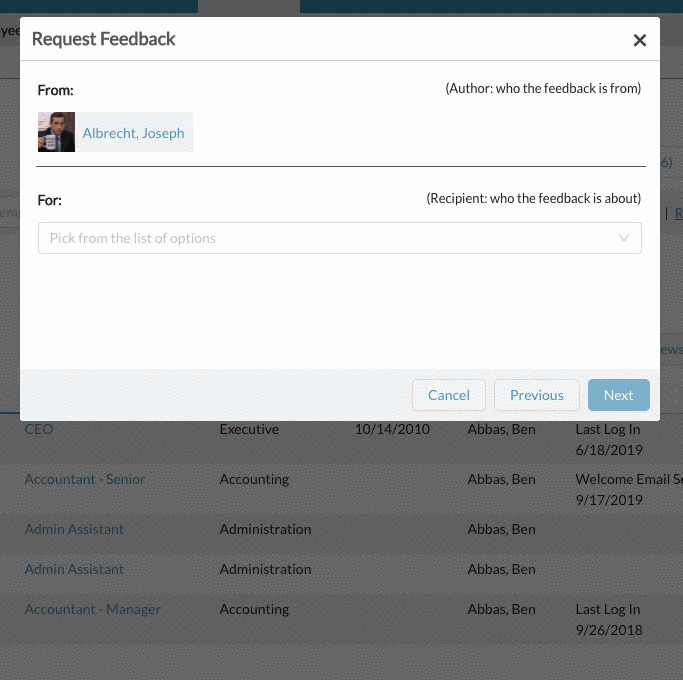
Task: Open the Accountant - Manager link
Action: pyautogui.click(x=92, y=609)
